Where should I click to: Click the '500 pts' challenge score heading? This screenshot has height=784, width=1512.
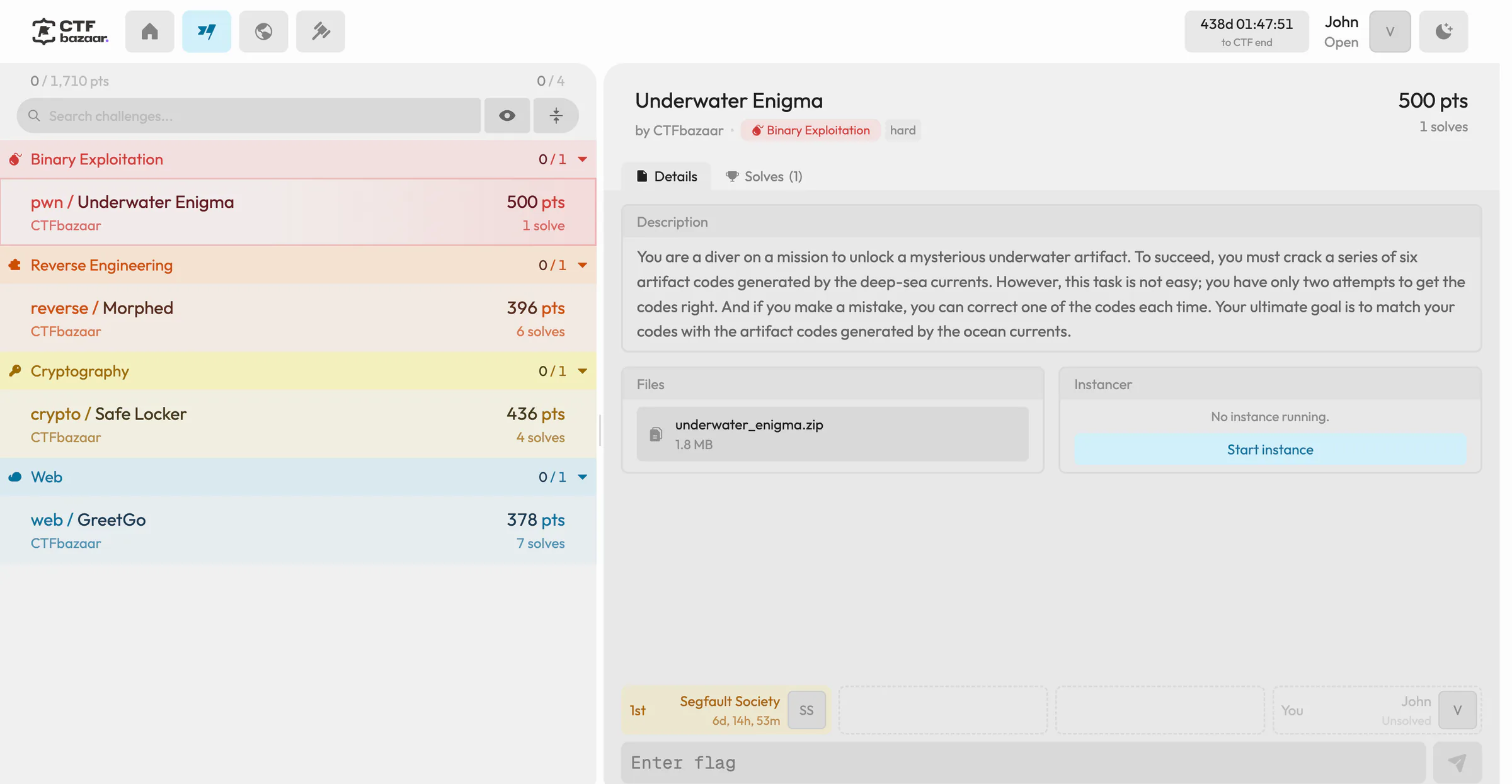point(1433,101)
